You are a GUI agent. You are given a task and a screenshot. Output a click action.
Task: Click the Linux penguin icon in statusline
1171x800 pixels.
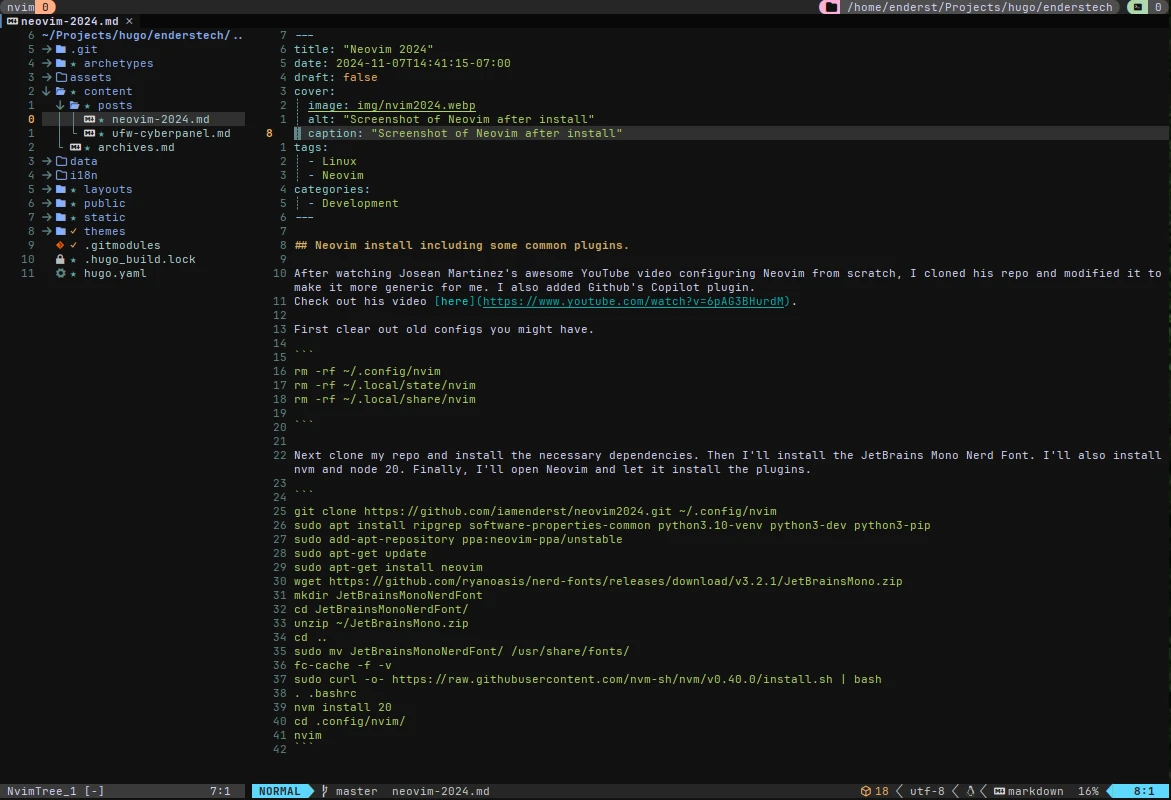click(x=970, y=791)
